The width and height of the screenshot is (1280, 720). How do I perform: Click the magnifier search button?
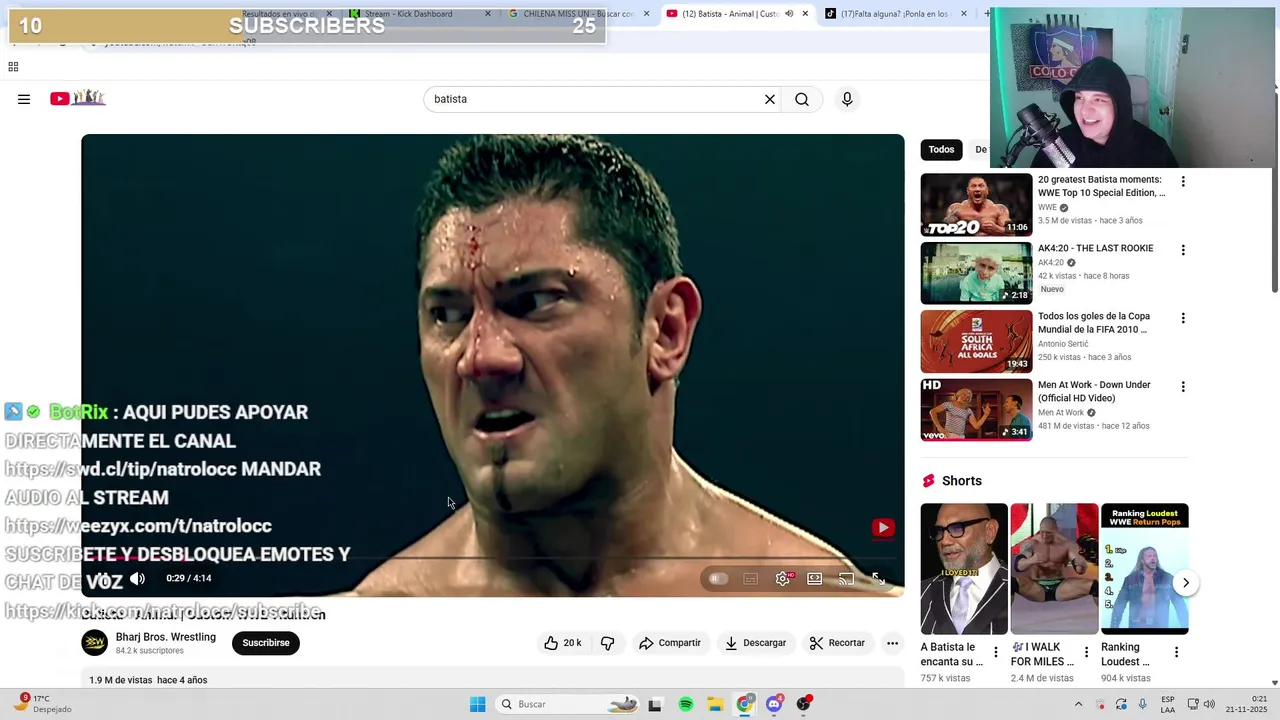pos(802,99)
